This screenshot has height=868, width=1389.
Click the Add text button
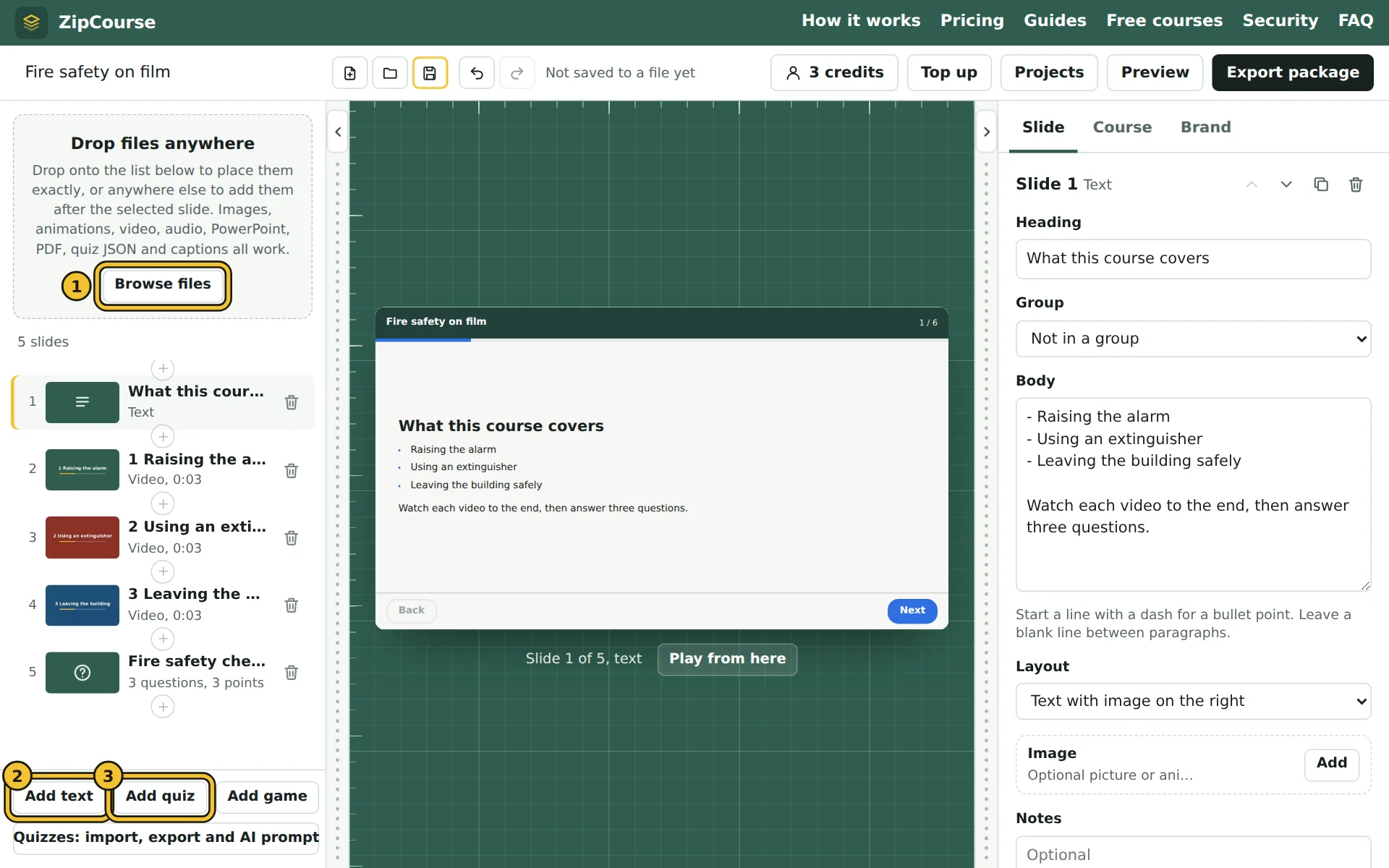pyautogui.click(x=59, y=796)
